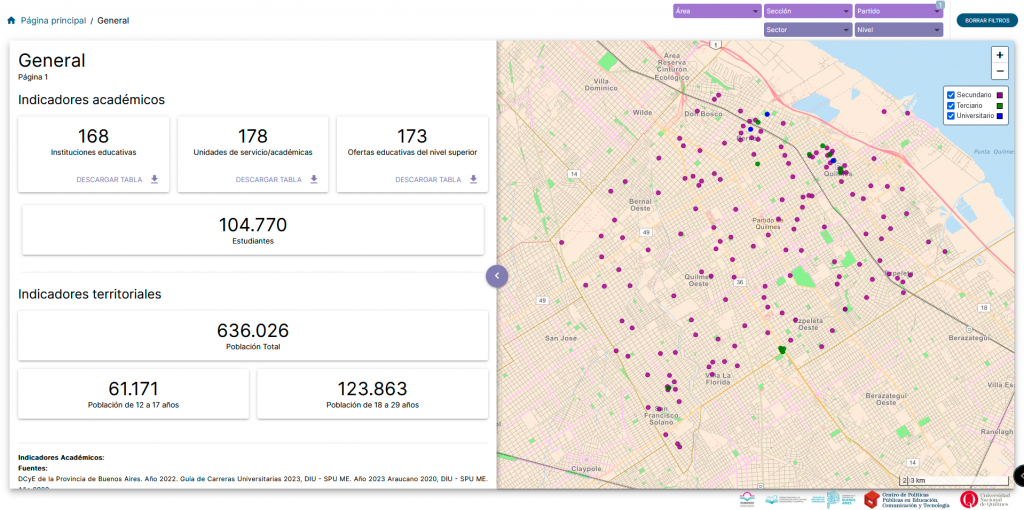Image resolution: width=1024 pixels, height=510 pixels.
Task: Disable the Universitario layer checkbox
Action: (x=951, y=116)
